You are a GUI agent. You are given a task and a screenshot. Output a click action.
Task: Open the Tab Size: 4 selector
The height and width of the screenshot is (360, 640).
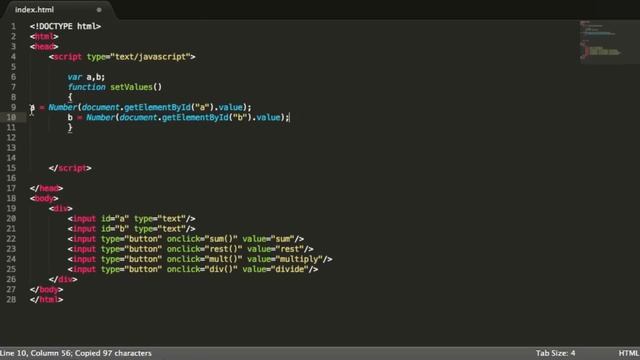pos(556,353)
